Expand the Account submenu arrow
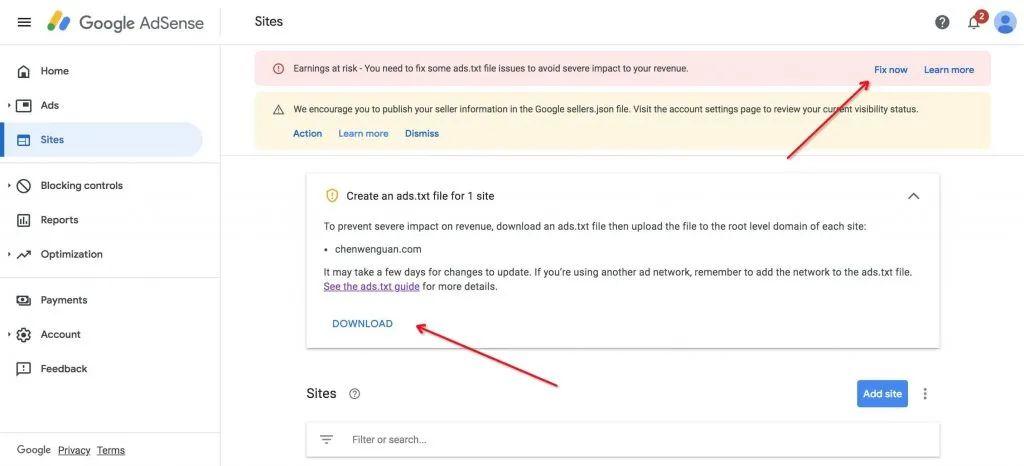 click(x=8, y=335)
